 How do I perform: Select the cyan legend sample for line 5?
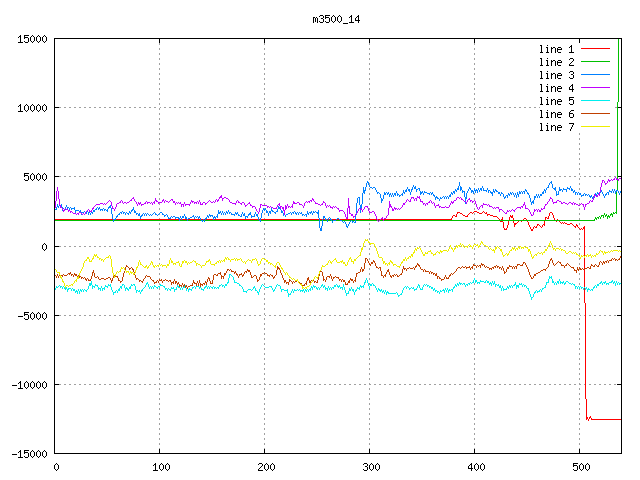tap(595, 101)
